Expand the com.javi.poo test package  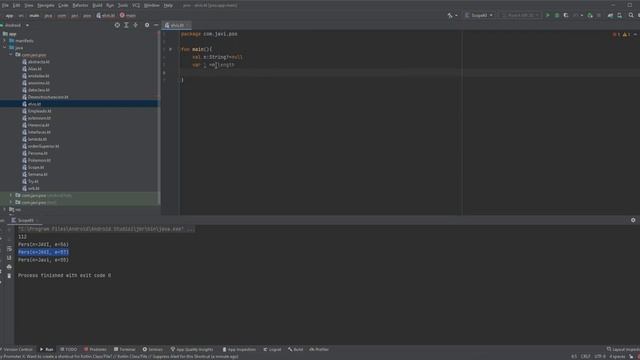coord(11,202)
